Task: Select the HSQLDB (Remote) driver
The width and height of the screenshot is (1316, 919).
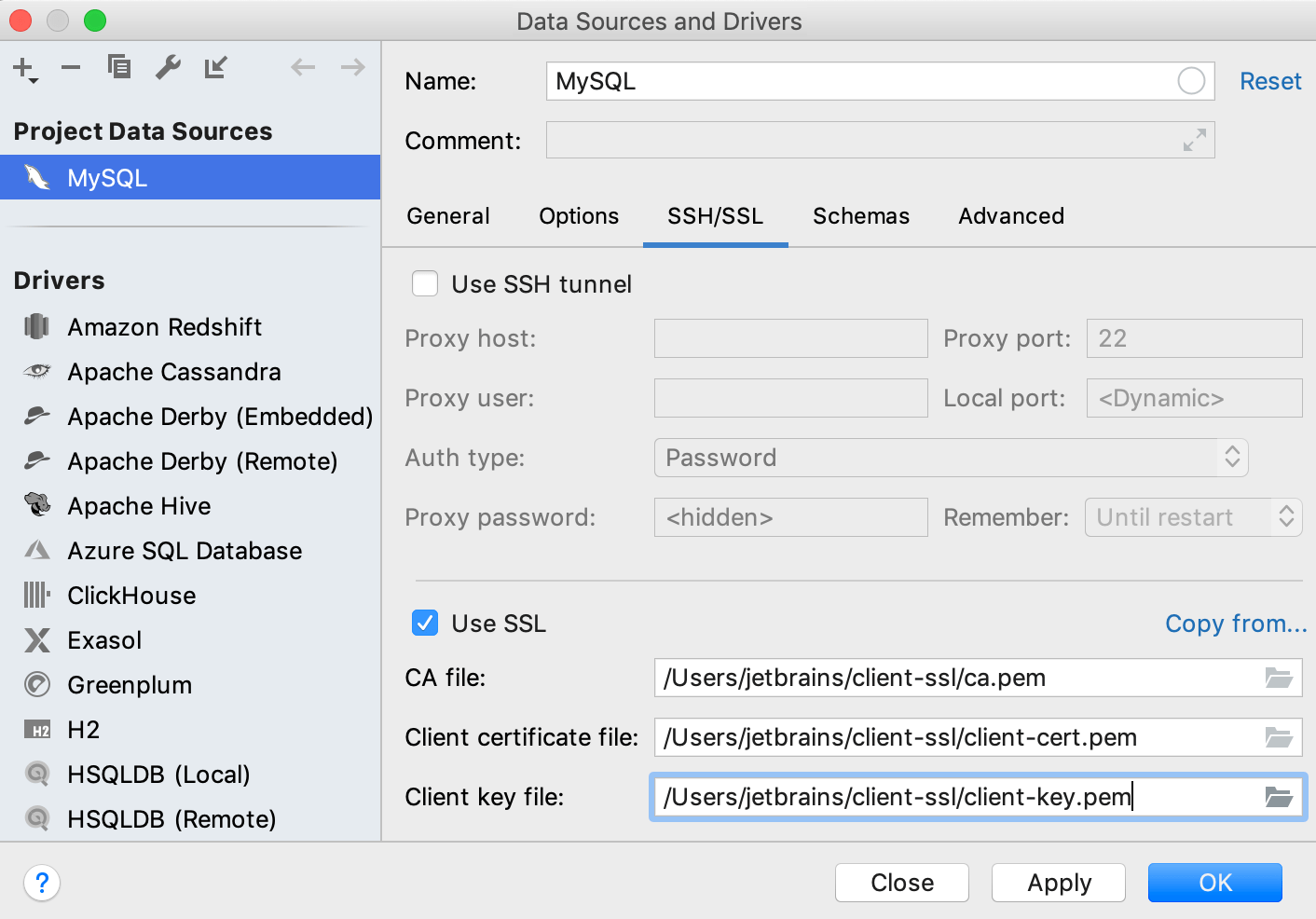Action: pyautogui.click(x=190, y=819)
